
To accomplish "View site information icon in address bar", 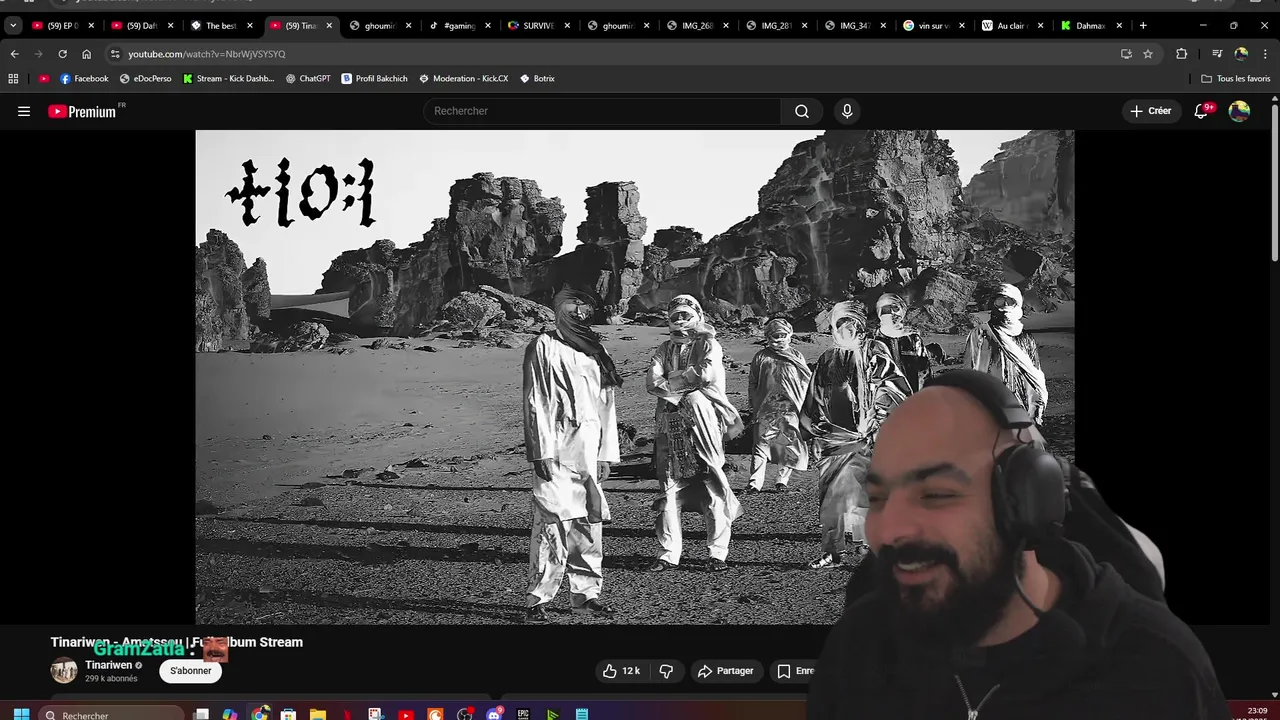I will pyautogui.click(x=115, y=54).
